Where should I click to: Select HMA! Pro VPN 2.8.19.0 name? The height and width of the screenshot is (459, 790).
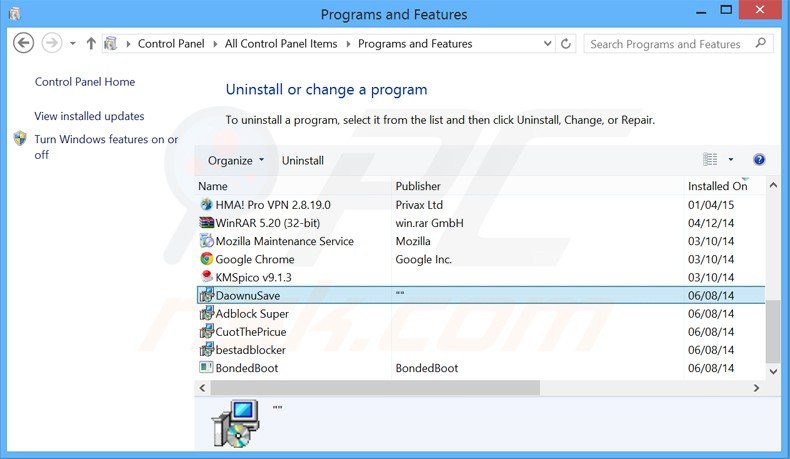pyautogui.click(x=273, y=205)
